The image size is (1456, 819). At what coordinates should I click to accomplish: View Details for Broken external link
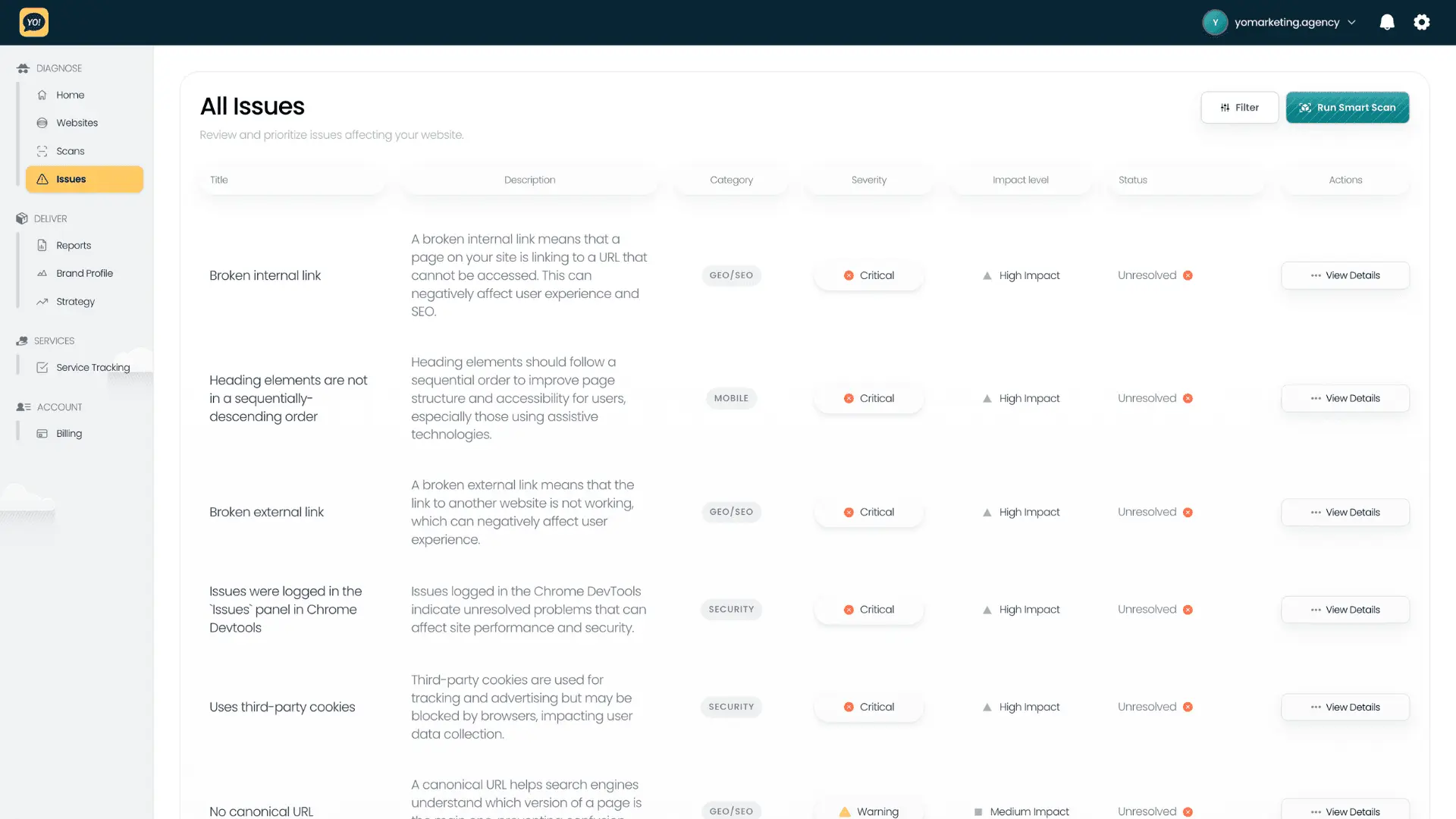1345,512
